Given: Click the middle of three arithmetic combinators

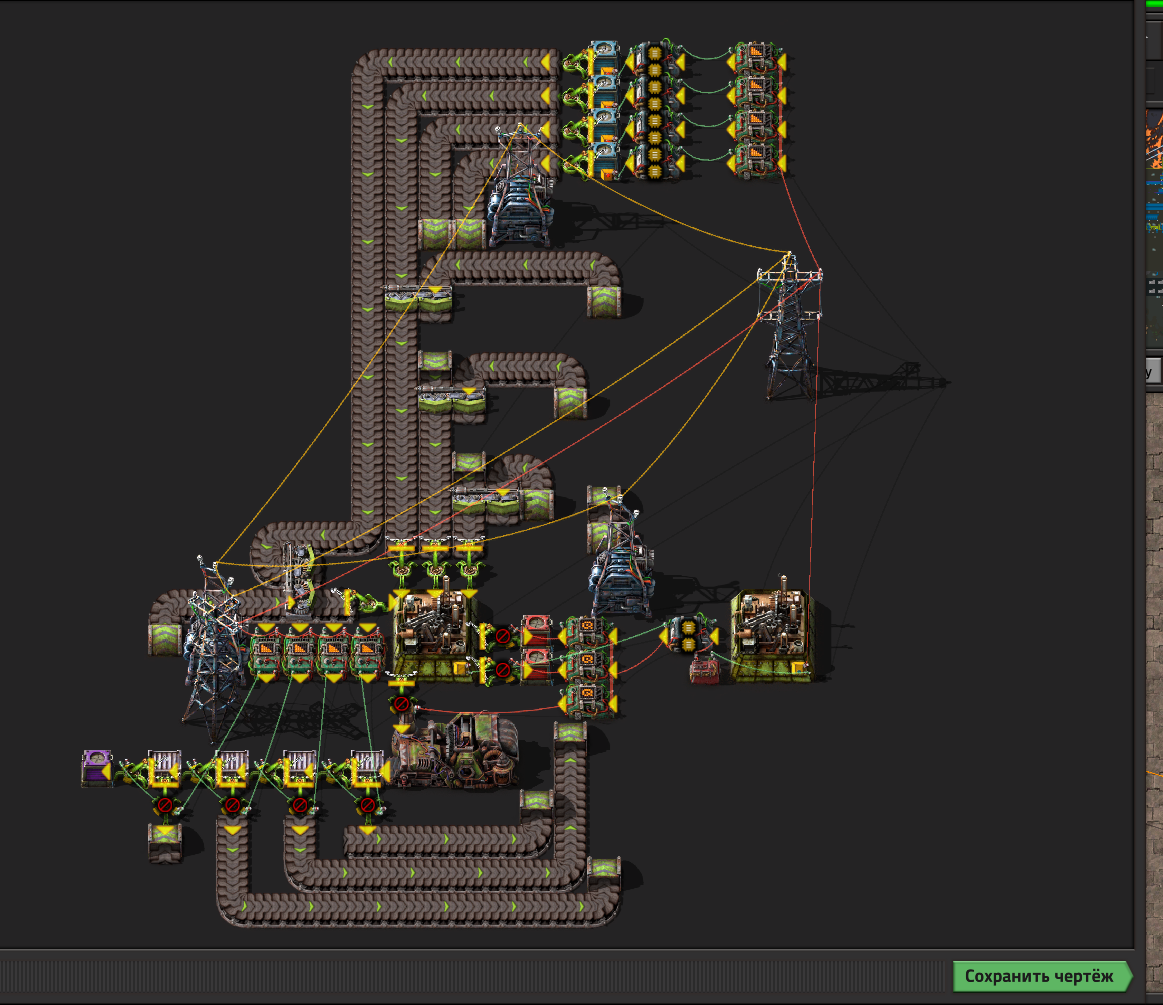Looking at the screenshot, I should 588,666.
